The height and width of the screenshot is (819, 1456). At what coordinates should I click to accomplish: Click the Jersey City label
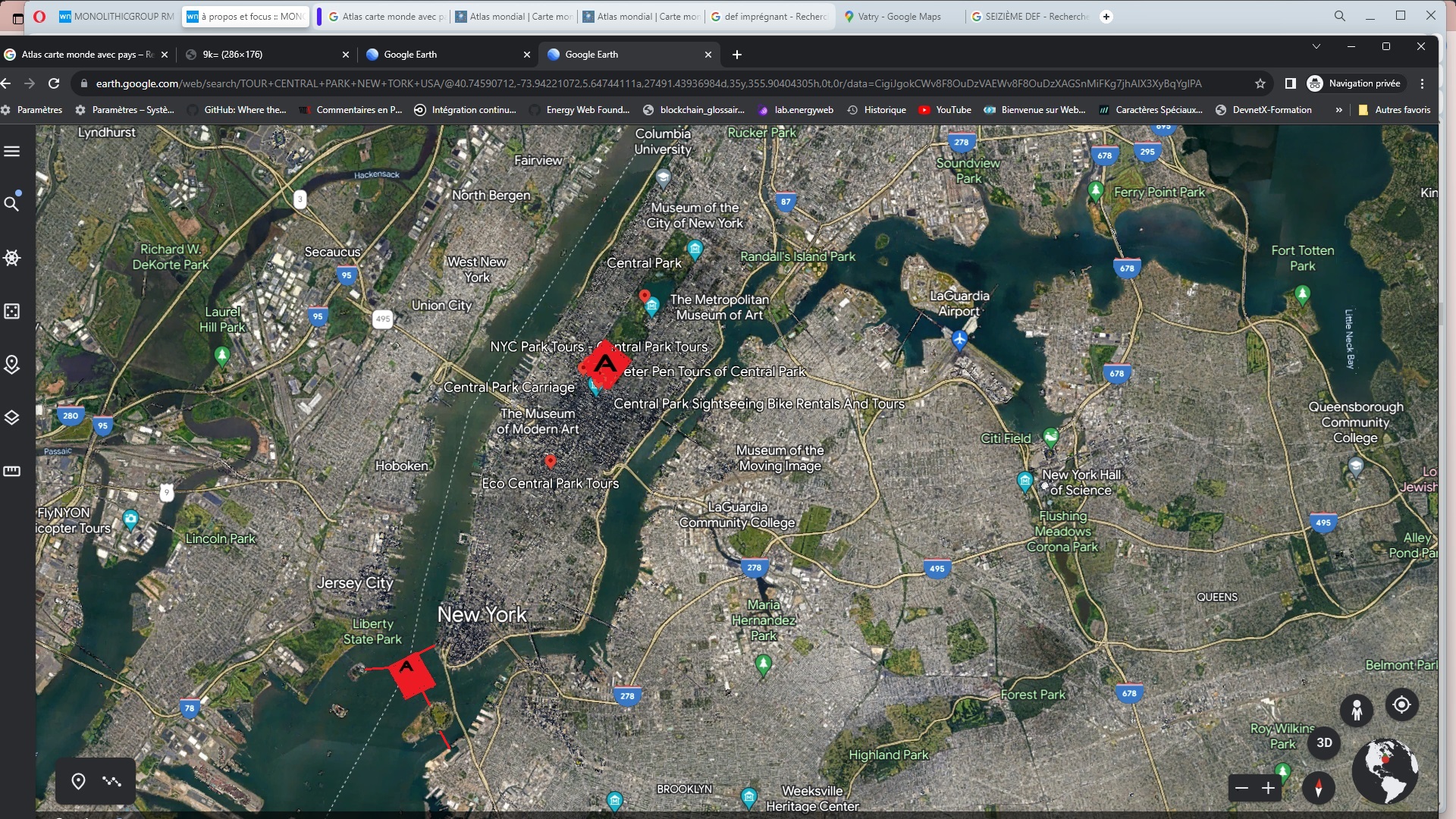click(x=355, y=582)
